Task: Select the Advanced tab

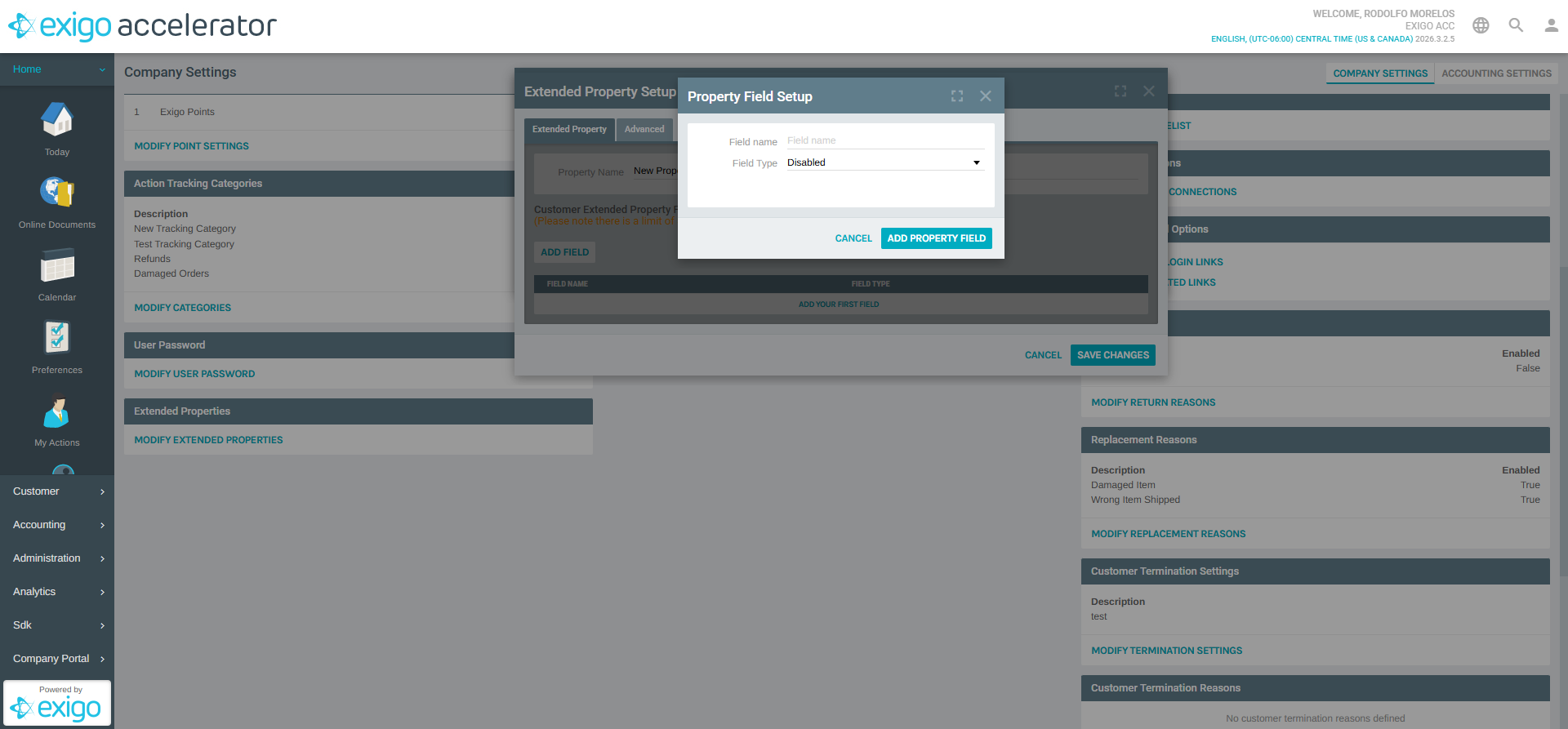Action: pyautogui.click(x=644, y=129)
